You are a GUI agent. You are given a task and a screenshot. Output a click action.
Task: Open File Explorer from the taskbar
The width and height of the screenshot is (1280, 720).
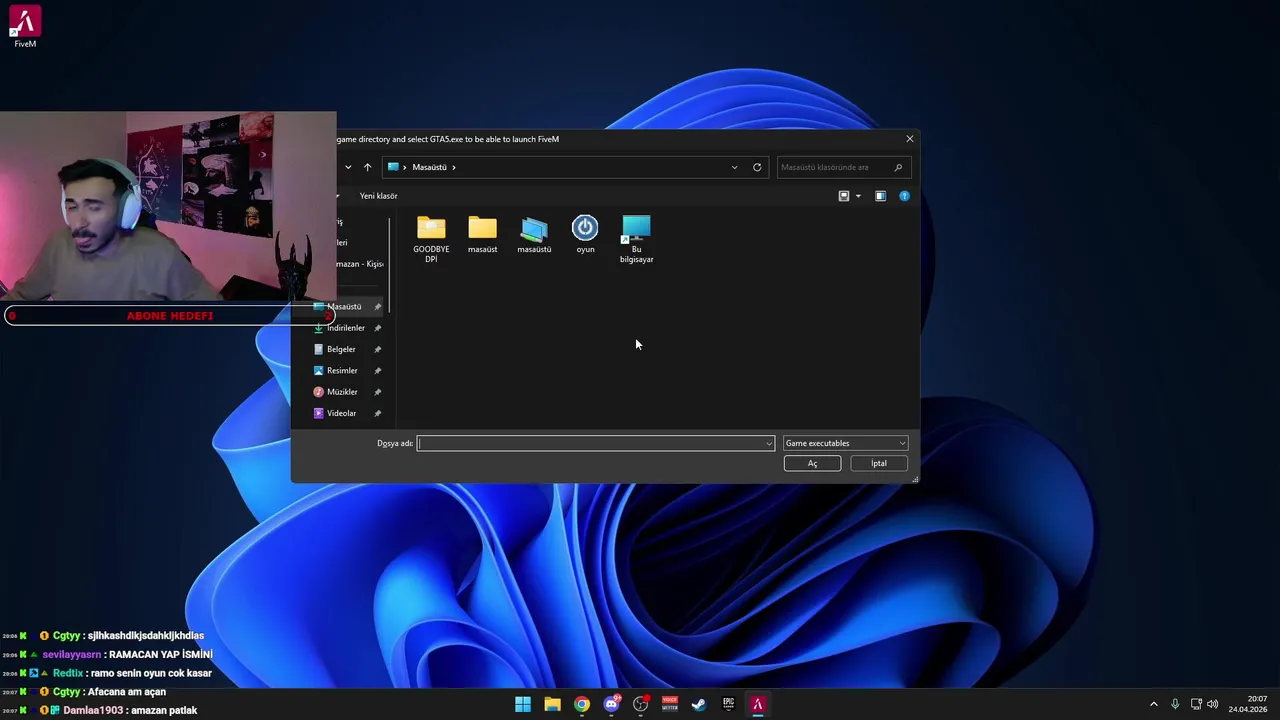pos(552,704)
